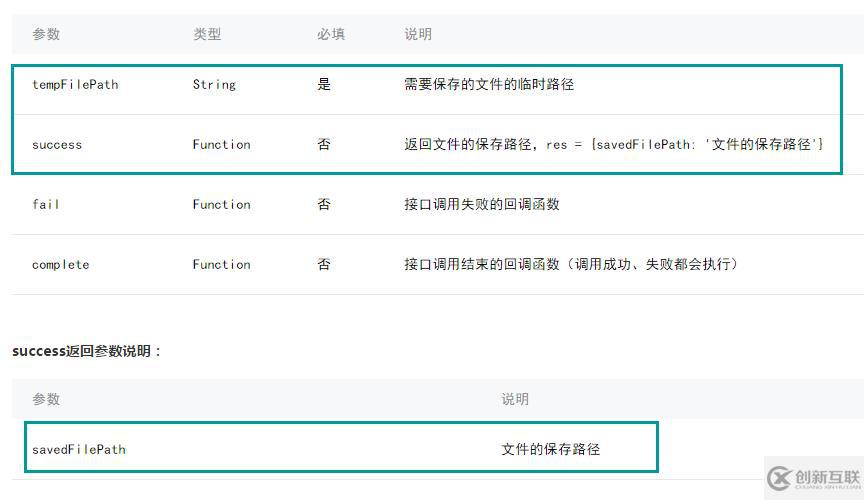The image size is (864, 500).
Task: Click the tempFilePath parameter name
Action: (x=75, y=85)
